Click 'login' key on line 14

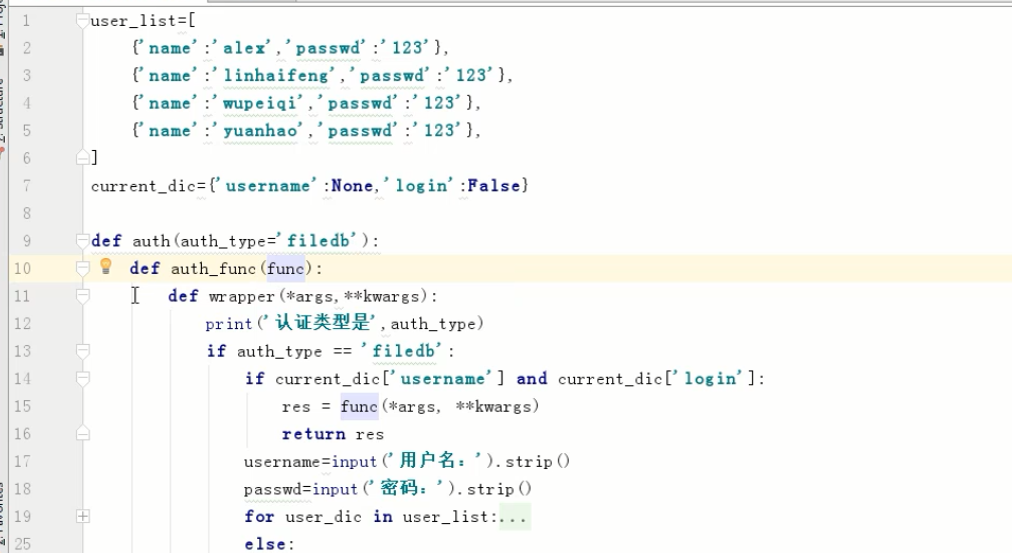click(709, 379)
